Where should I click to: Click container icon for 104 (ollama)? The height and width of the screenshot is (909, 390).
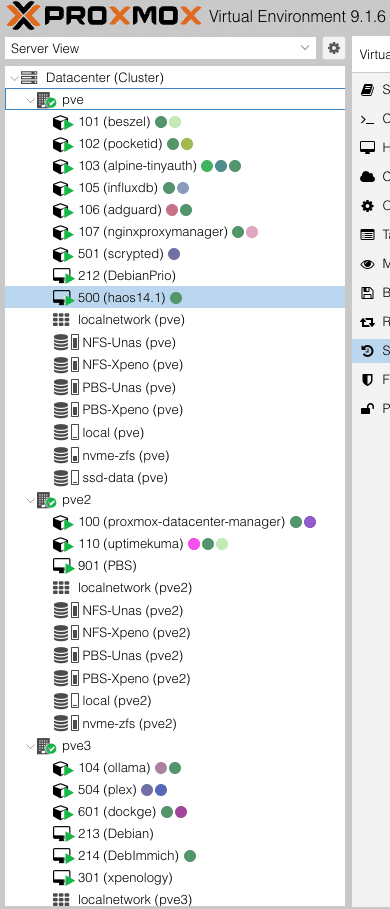(x=62, y=768)
